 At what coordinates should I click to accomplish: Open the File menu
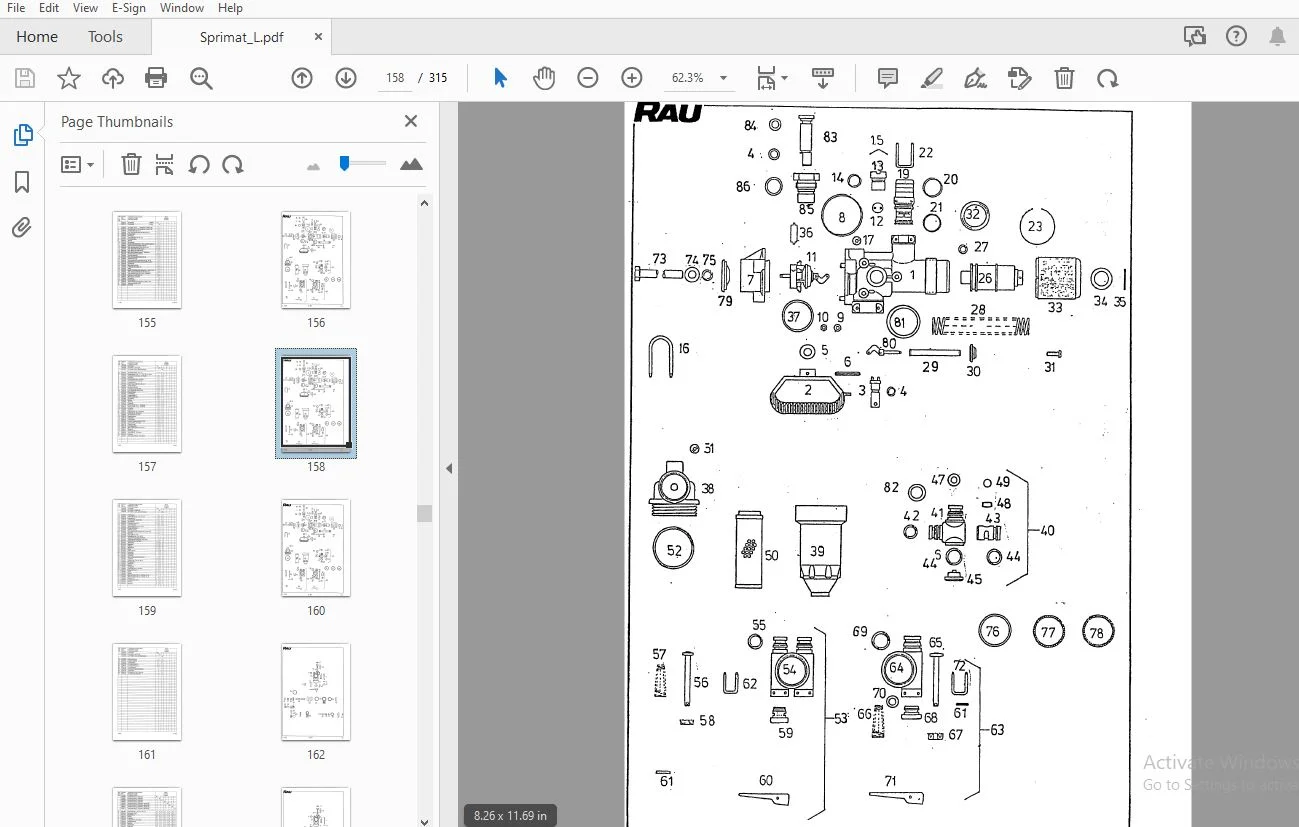[16, 8]
